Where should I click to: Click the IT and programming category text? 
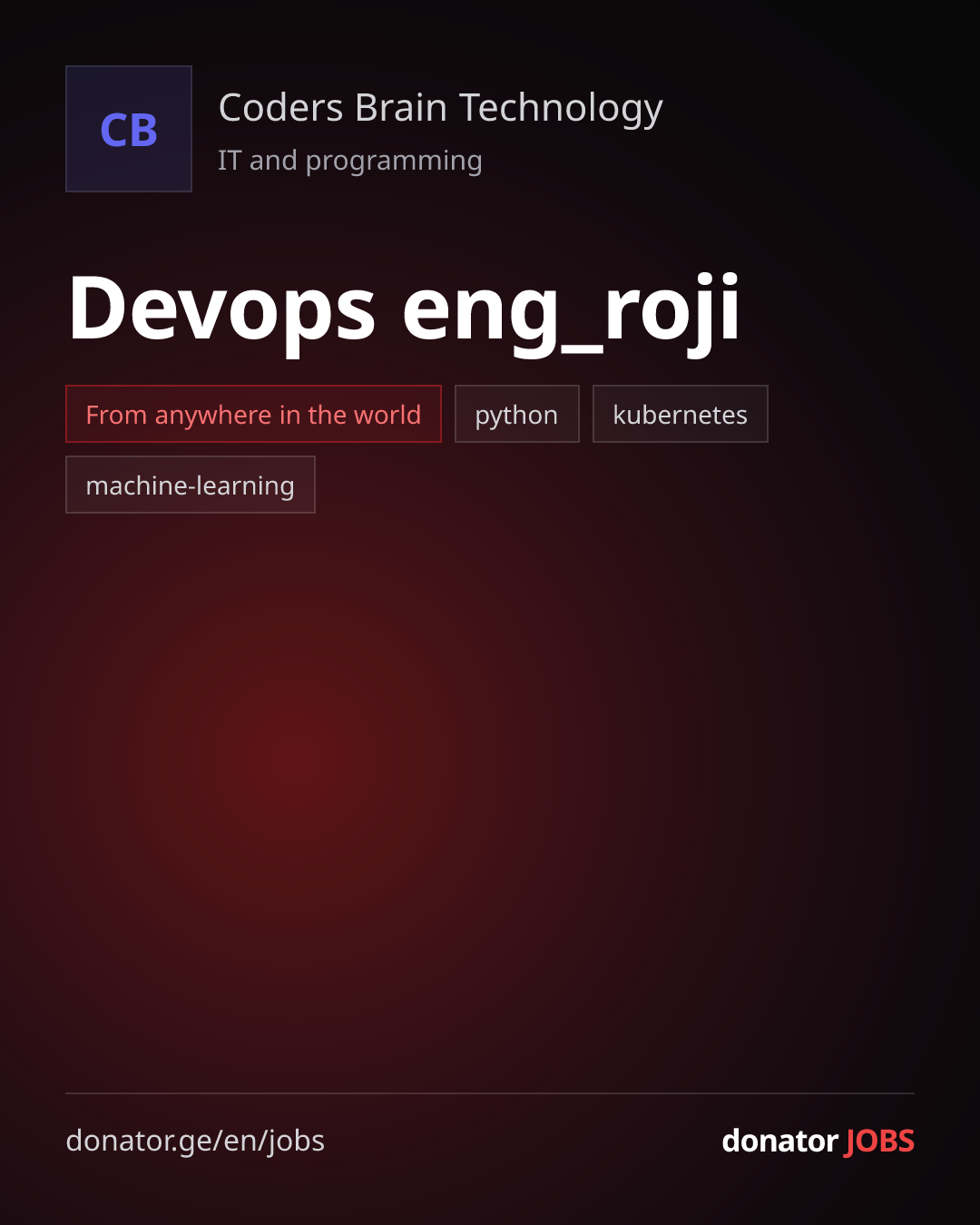pyautogui.click(x=349, y=161)
